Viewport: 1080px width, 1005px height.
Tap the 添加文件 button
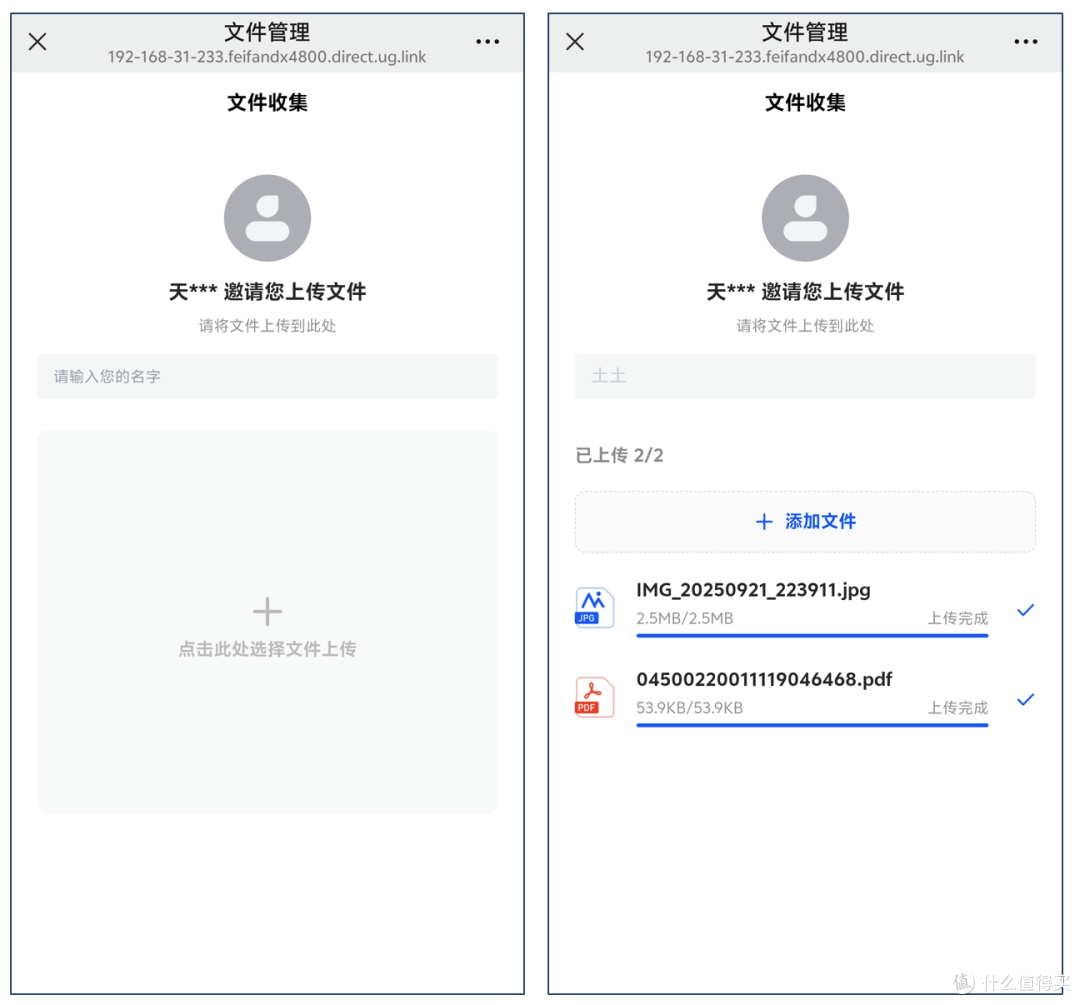point(805,521)
